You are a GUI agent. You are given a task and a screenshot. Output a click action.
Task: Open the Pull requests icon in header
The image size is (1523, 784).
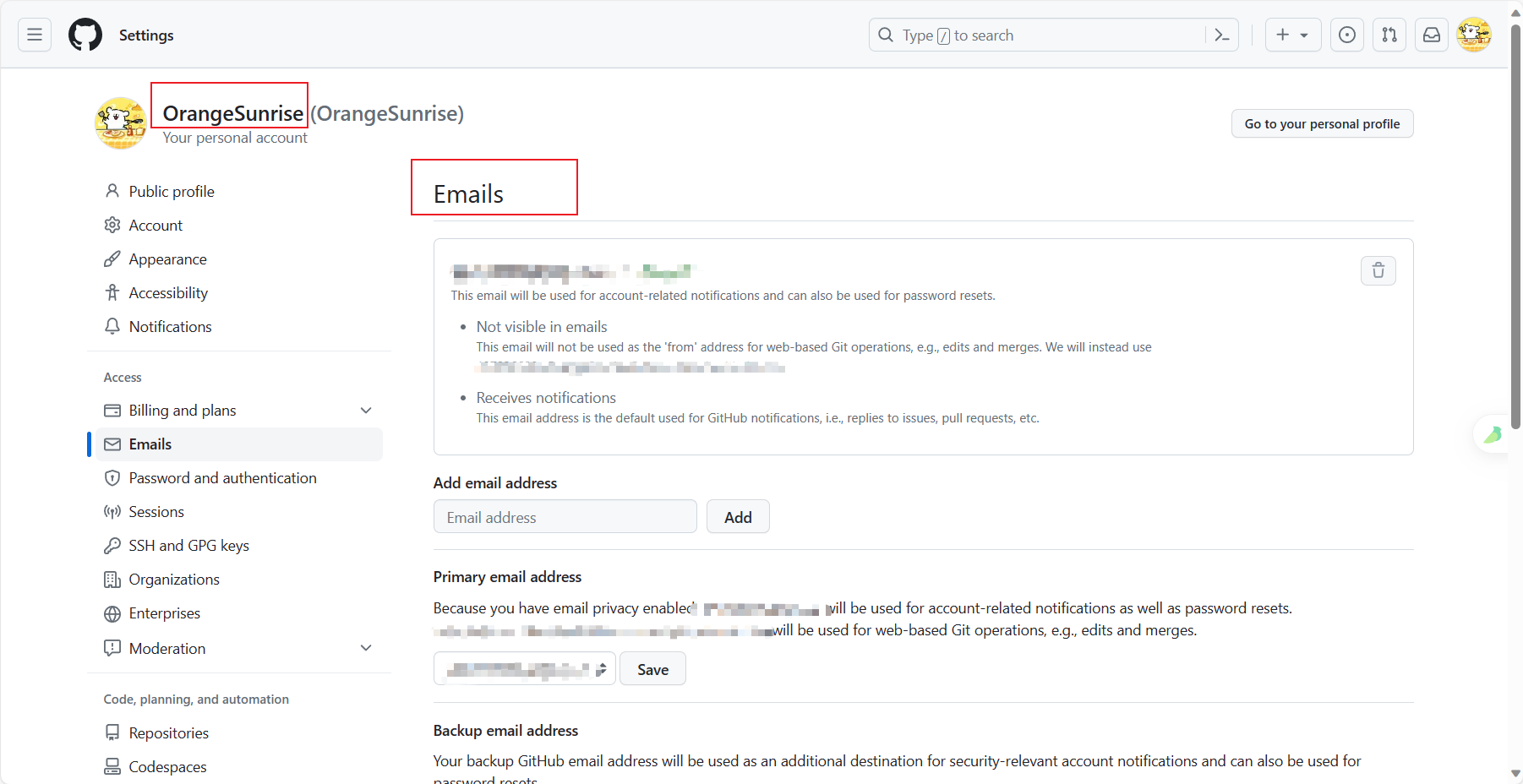click(1389, 35)
